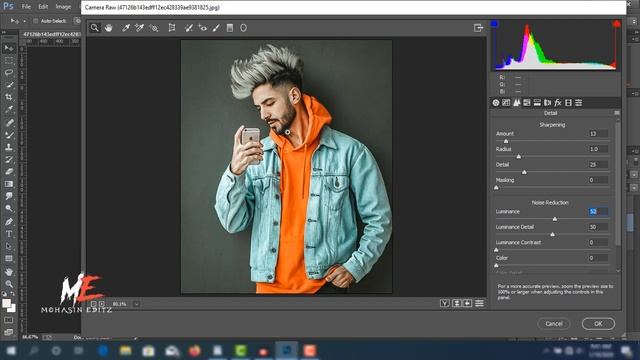Select the Camera Raw Hand tool
Viewport: 640px width, 360px height.
coord(108,28)
